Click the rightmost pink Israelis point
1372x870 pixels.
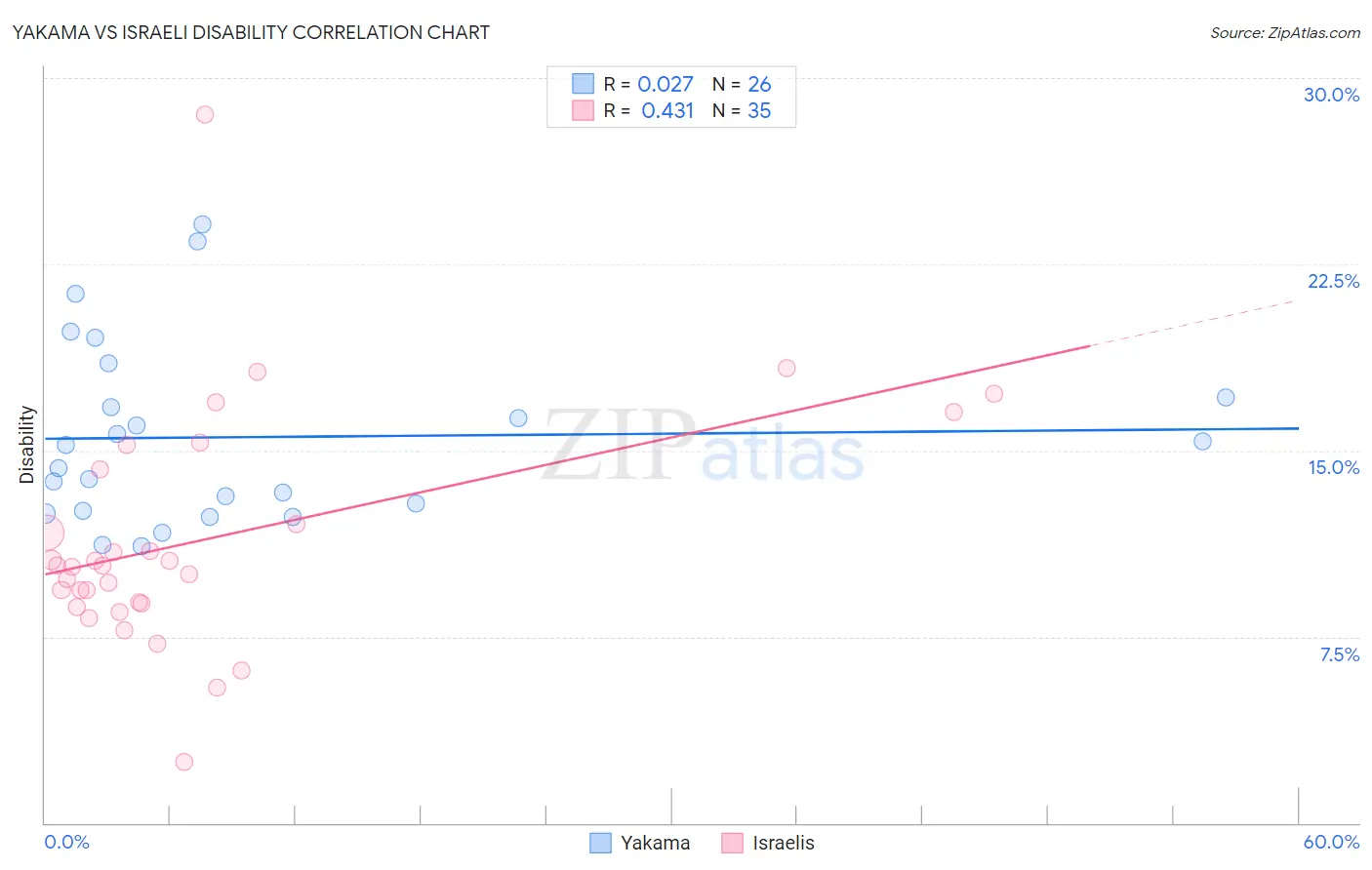pos(994,394)
